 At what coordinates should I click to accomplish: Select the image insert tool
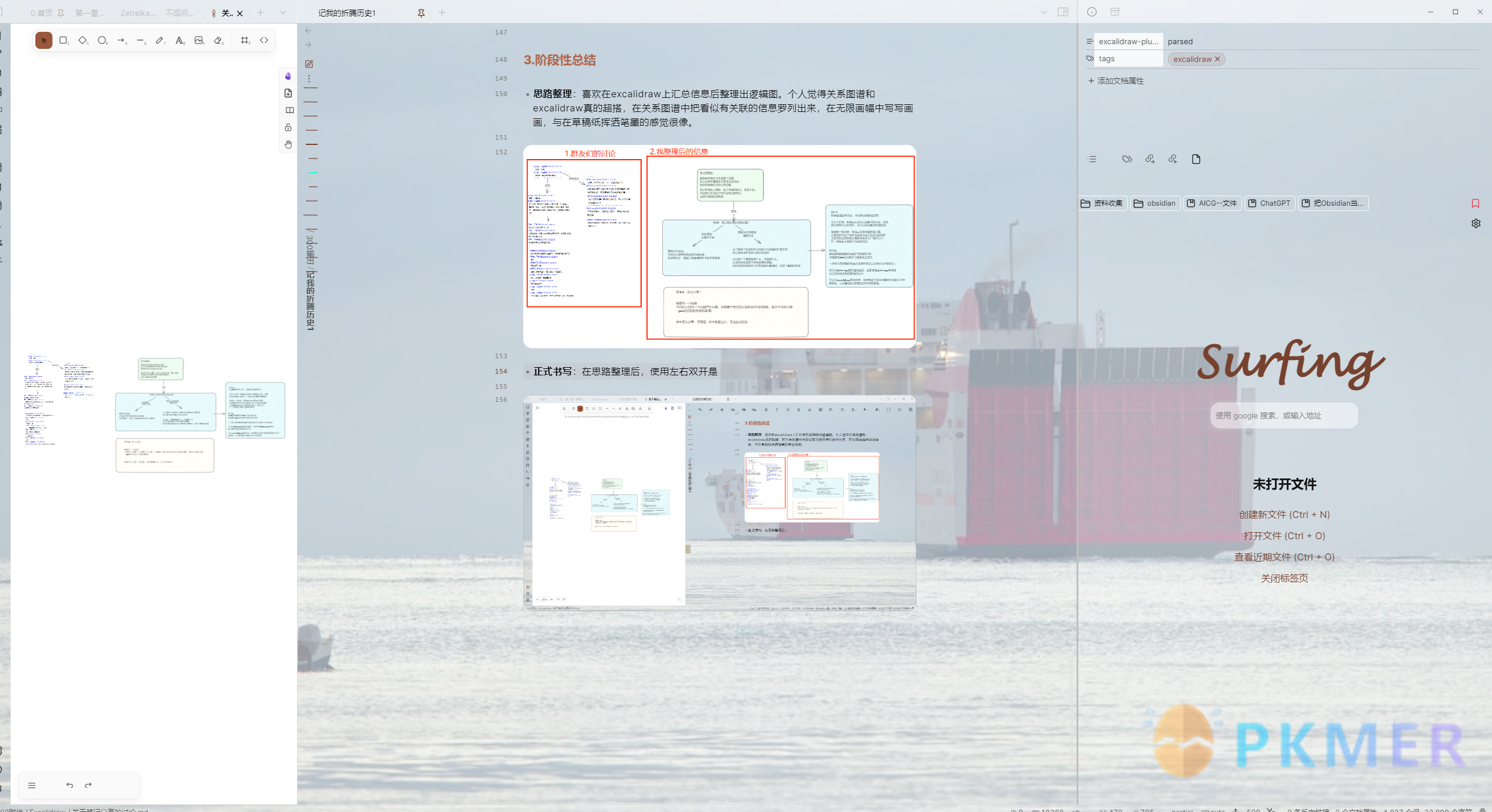click(x=199, y=39)
